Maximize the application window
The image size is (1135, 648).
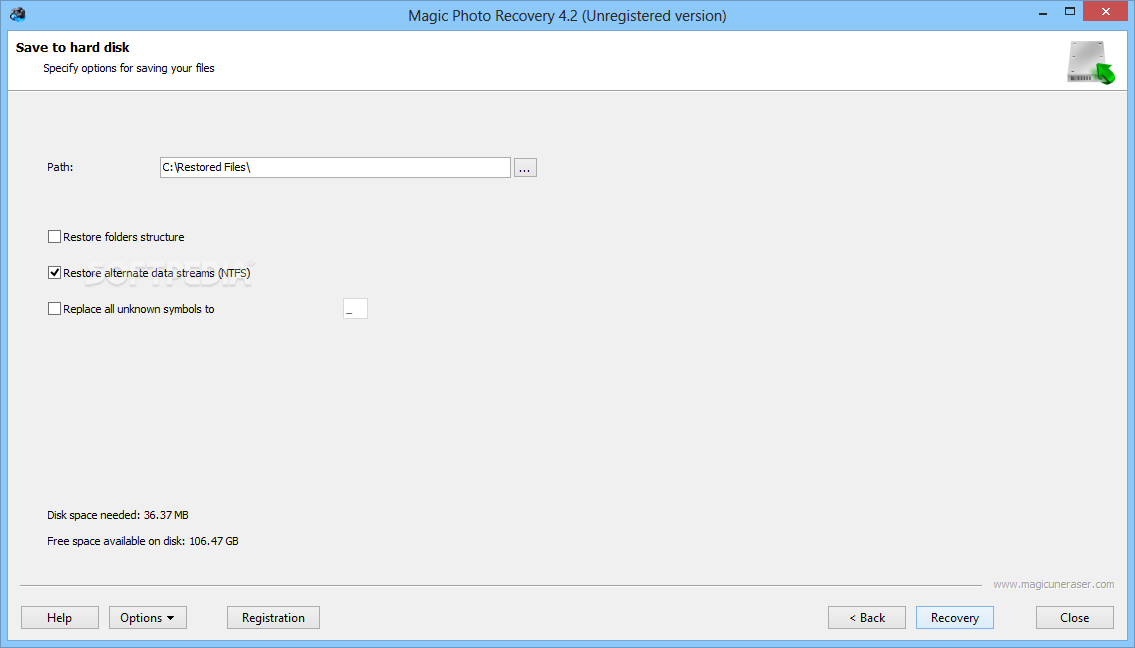point(1069,12)
